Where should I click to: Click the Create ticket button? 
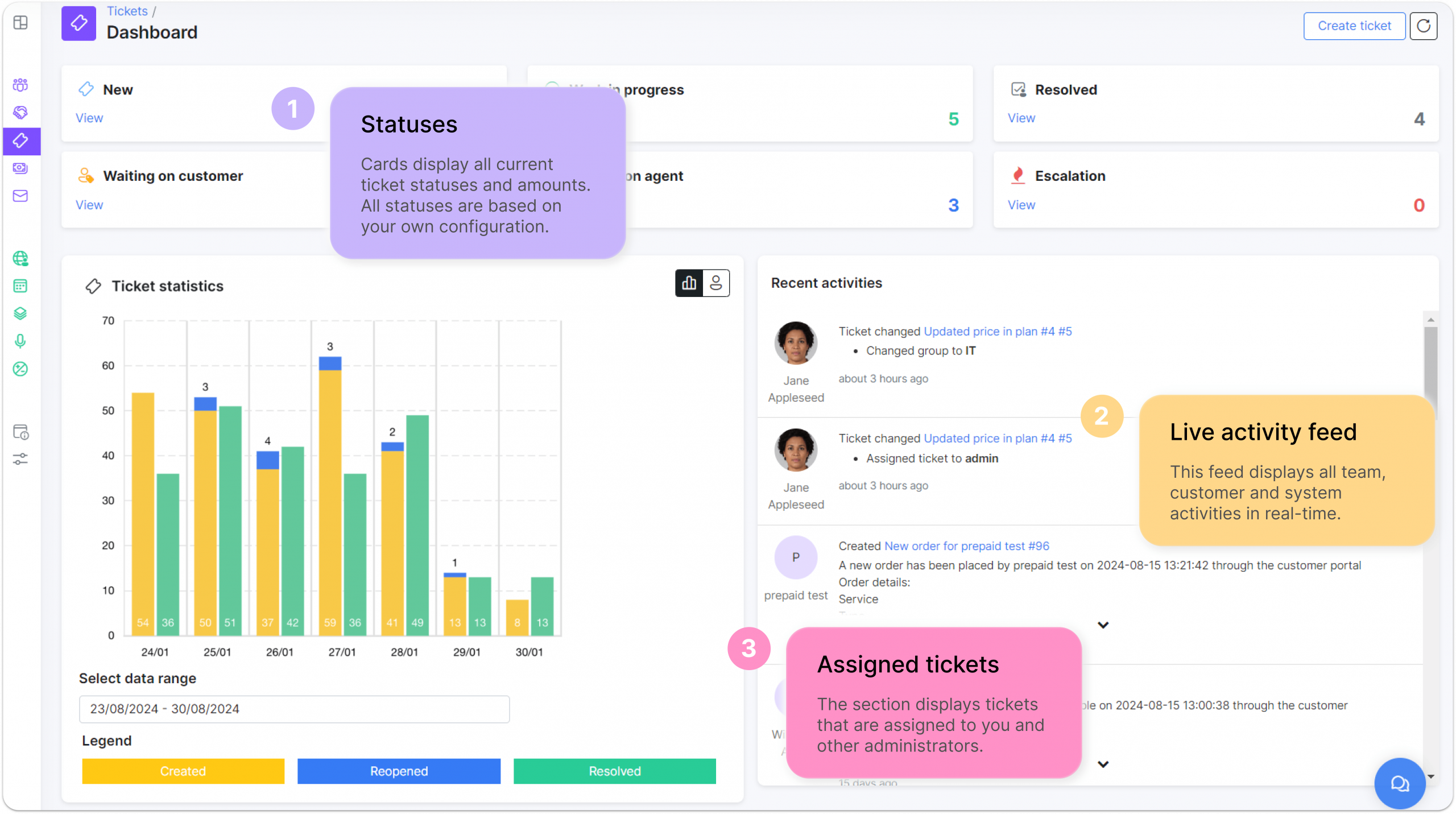(1354, 26)
